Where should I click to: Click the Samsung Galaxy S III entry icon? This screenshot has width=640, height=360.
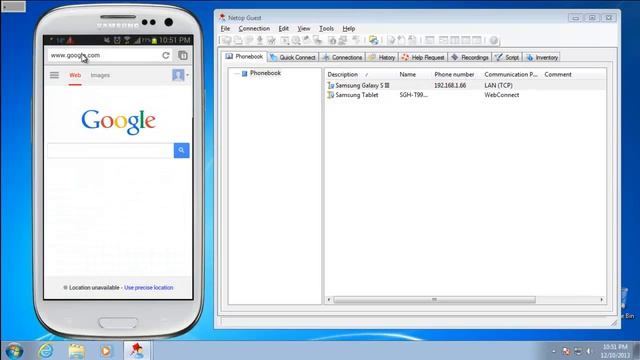pos(331,85)
